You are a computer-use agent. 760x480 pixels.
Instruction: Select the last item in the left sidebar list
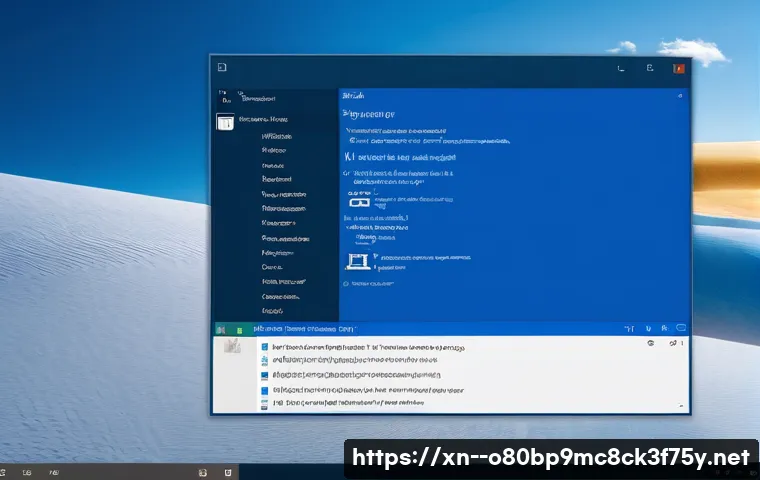[x=275, y=312]
